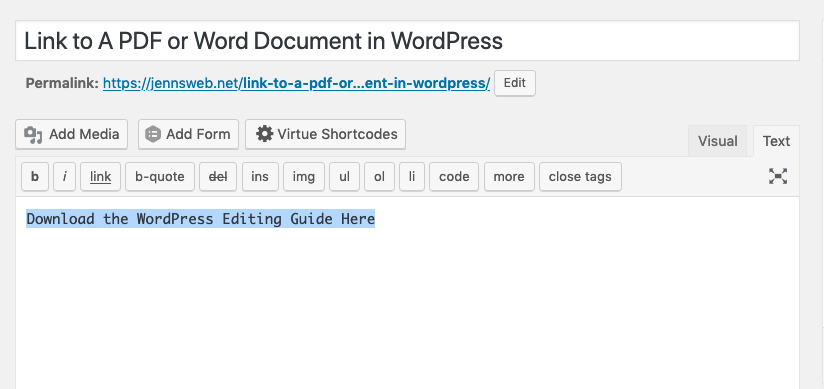Toggle distraction-free writing mode icon
The height and width of the screenshot is (389, 824).
click(778, 176)
